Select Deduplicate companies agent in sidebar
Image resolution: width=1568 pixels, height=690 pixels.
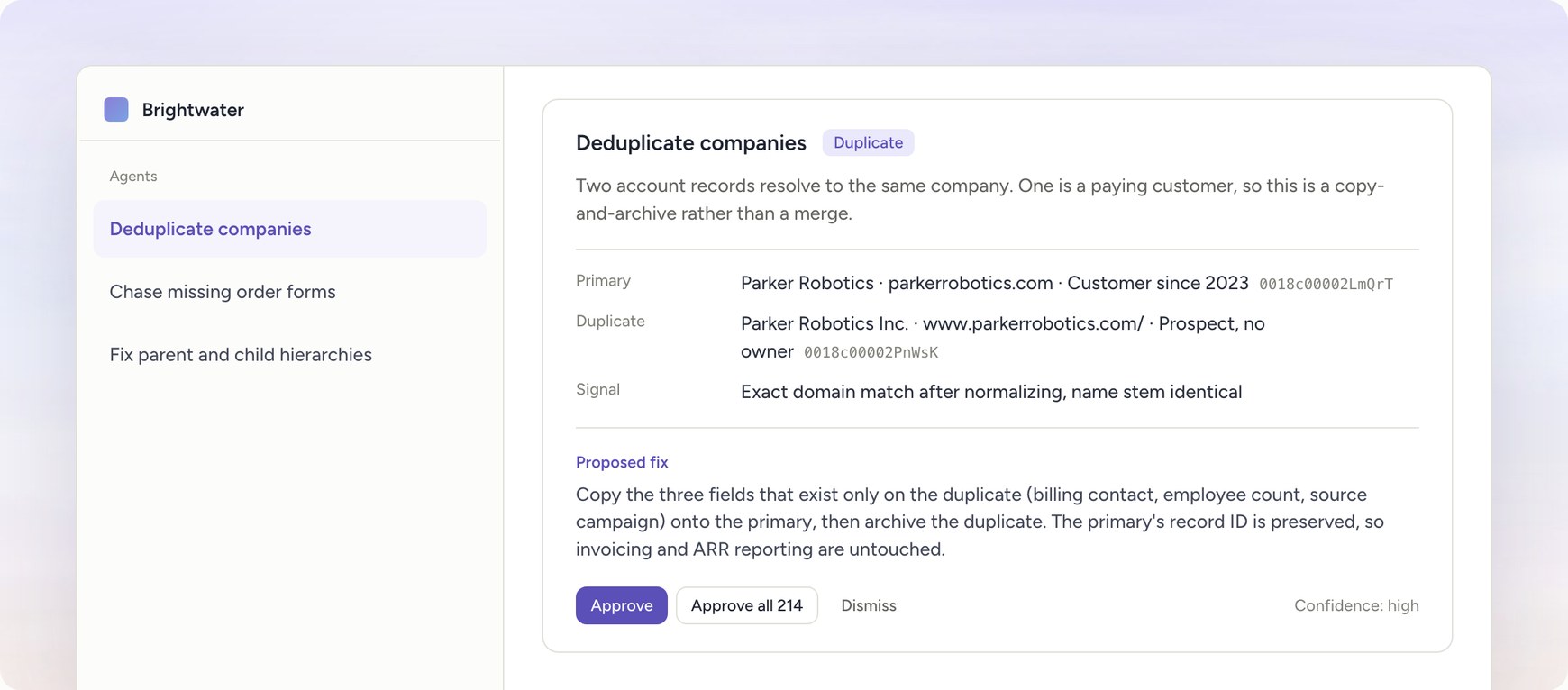[x=289, y=229]
